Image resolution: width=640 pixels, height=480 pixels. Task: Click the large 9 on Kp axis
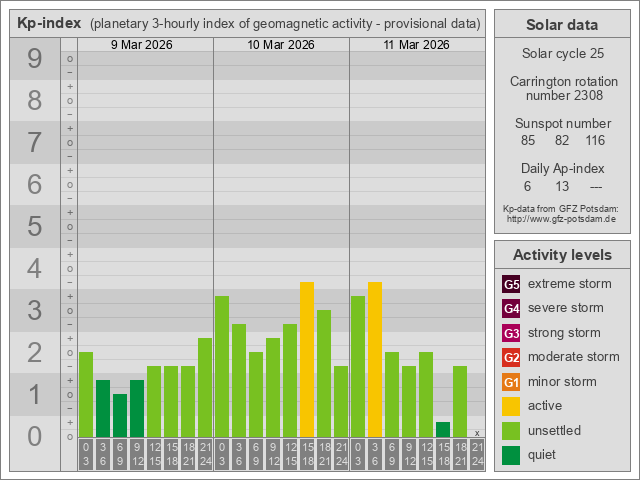tap(35, 60)
